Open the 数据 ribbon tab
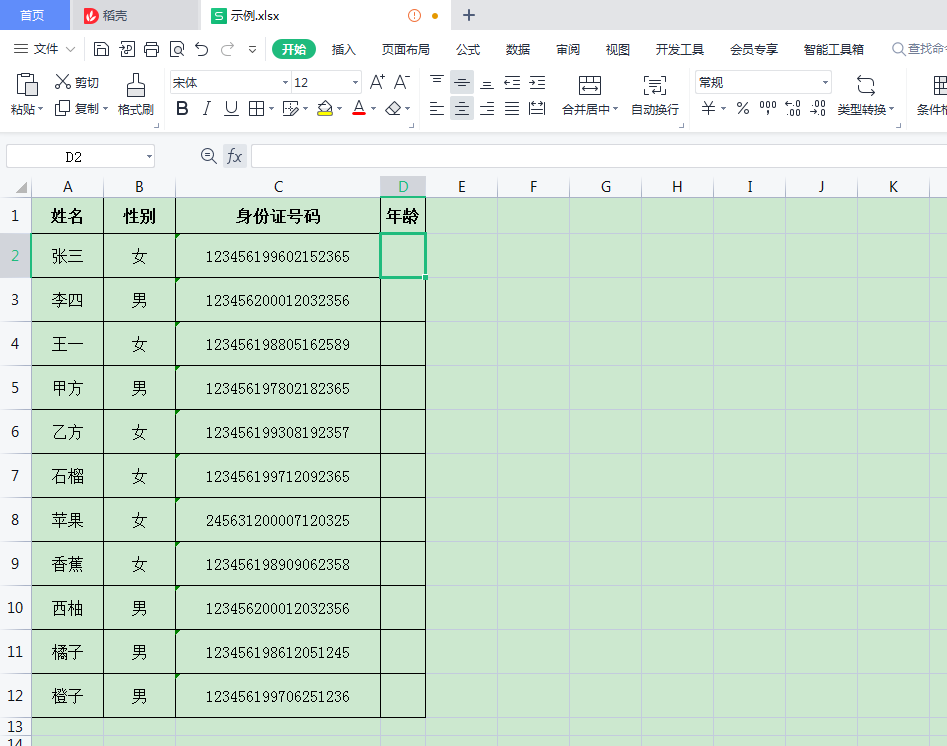947x746 pixels. click(x=518, y=49)
